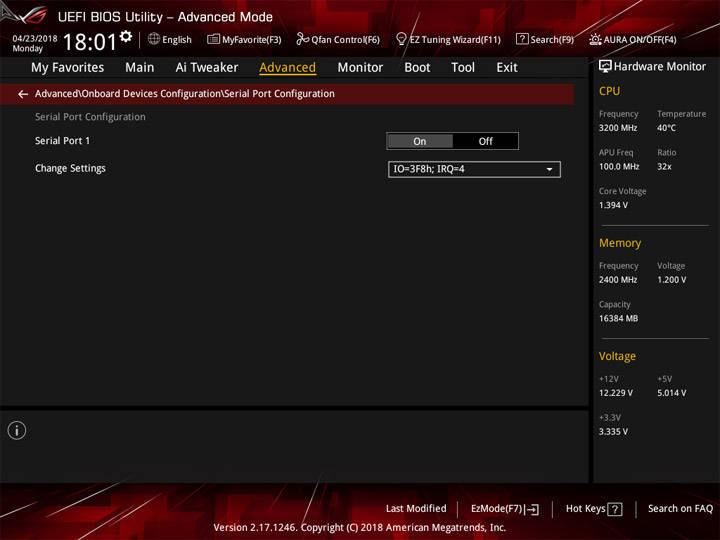The image size is (720, 540).
Task: Click the Qfan Control fan icon
Action: pyautogui.click(x=302, y=39)
